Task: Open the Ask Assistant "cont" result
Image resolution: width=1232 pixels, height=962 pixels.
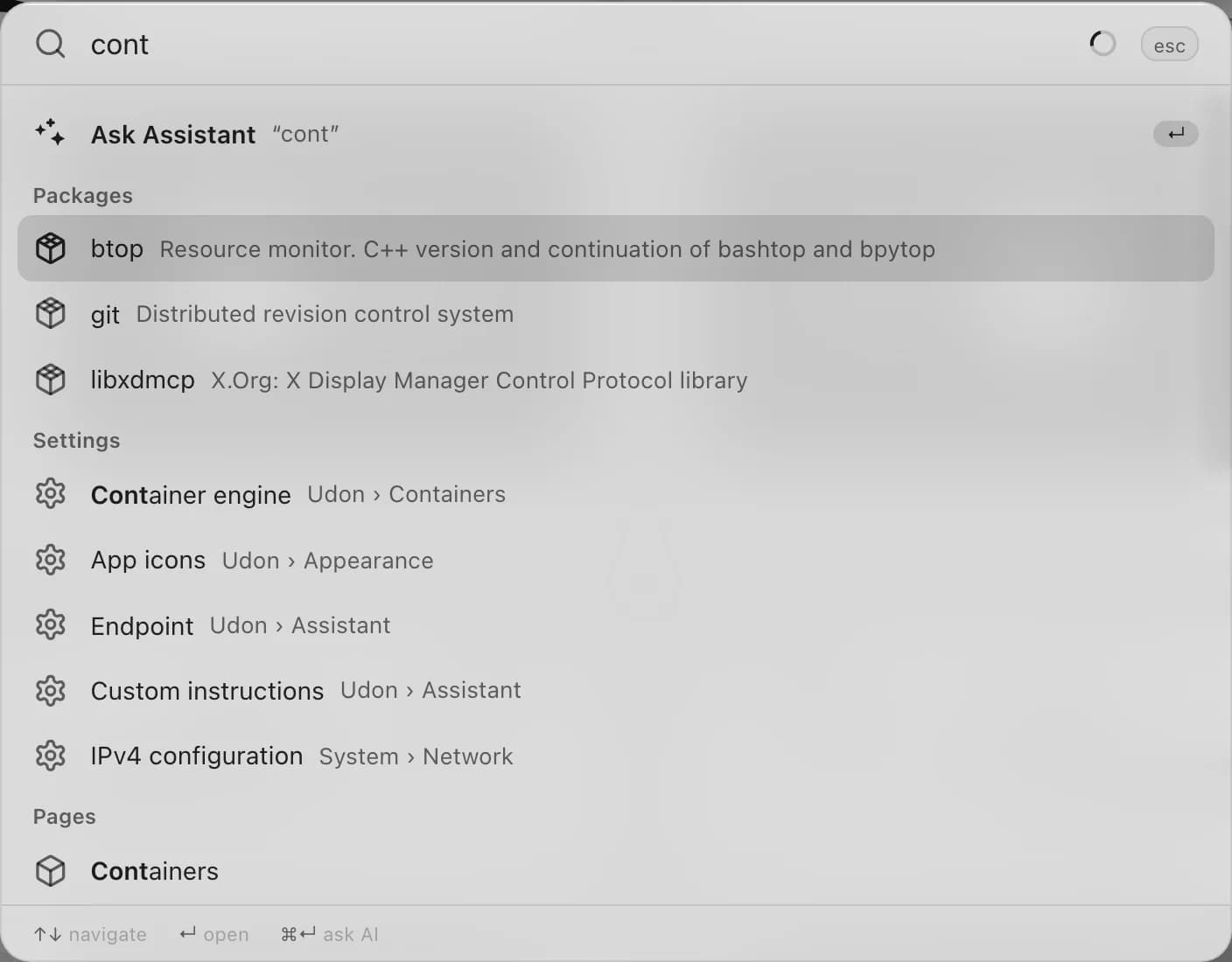Action: [x=616, y=134]
